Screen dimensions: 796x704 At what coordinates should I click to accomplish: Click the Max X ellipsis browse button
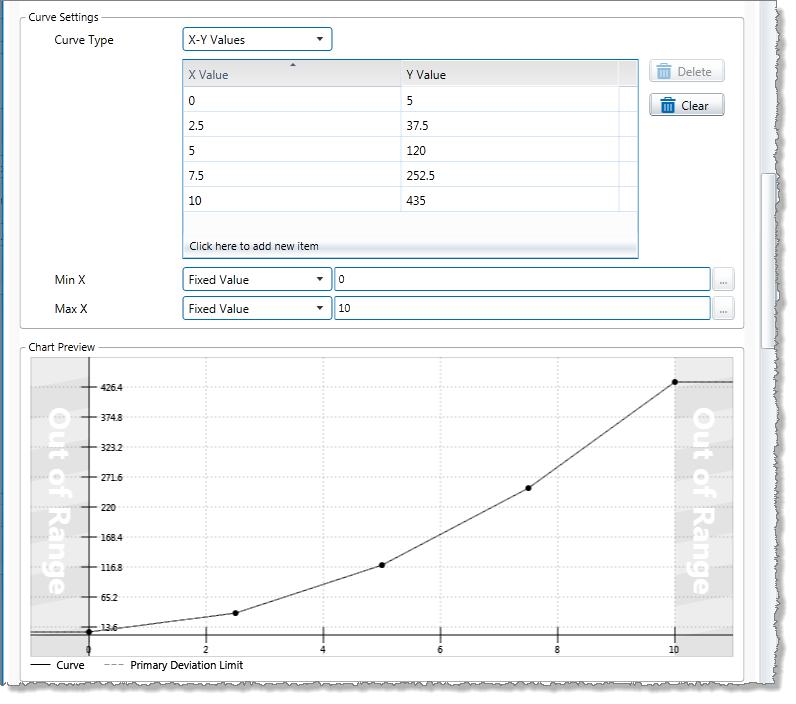(x=725, y=309)
